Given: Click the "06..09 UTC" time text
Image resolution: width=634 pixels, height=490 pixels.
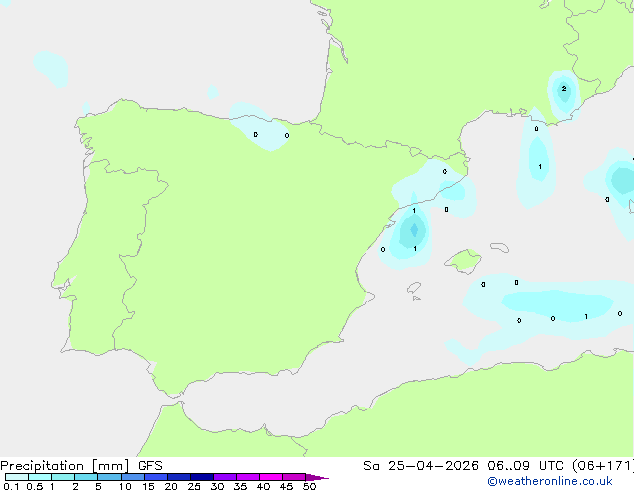Looking at the screenshot, I should tap(525, 466).
